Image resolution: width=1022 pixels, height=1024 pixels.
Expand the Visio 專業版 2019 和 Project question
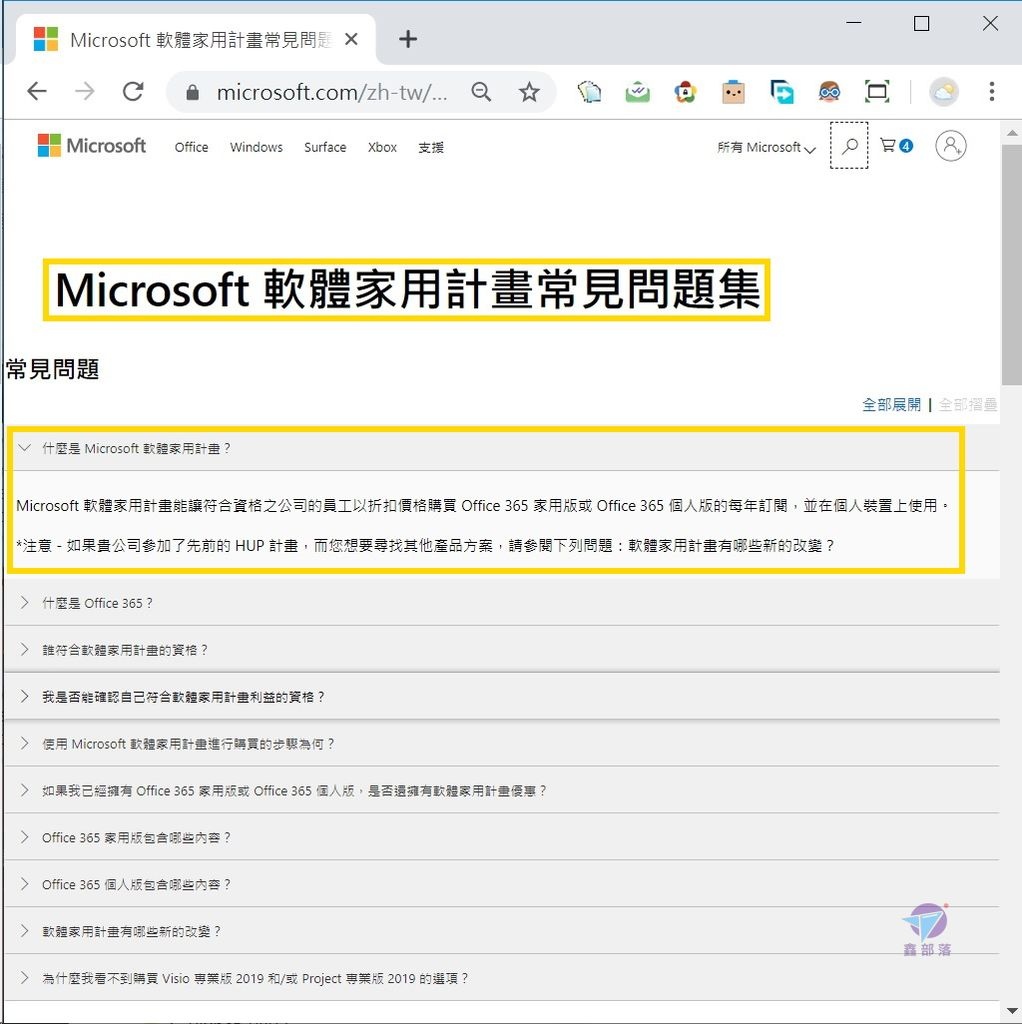[502, 978]
